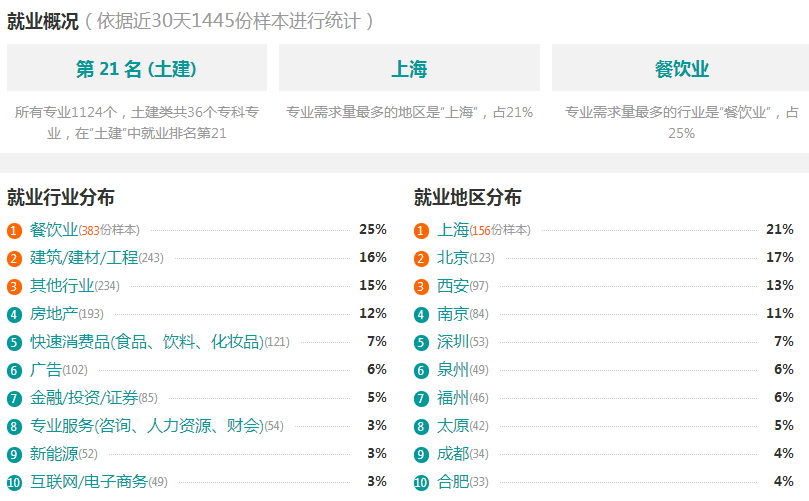Open the 福州 region link
The width and height of the screenshot is (809, 501).
coord(453,397)
